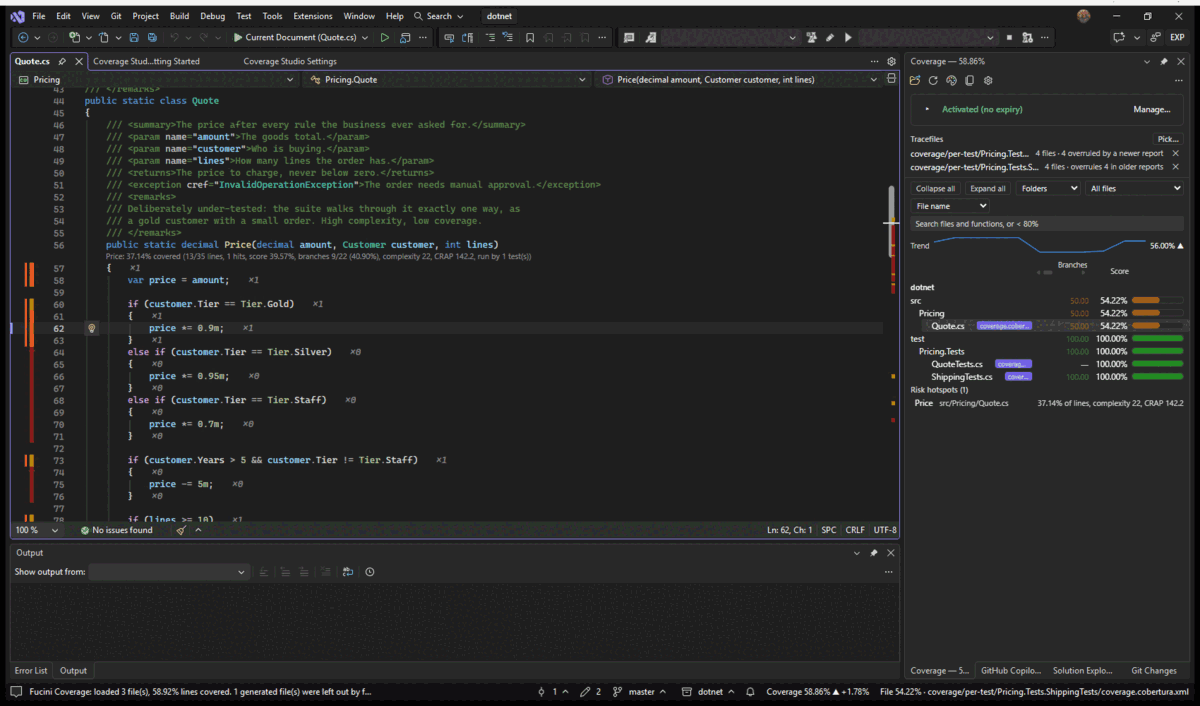Pin the Output window

click(874, 553)
